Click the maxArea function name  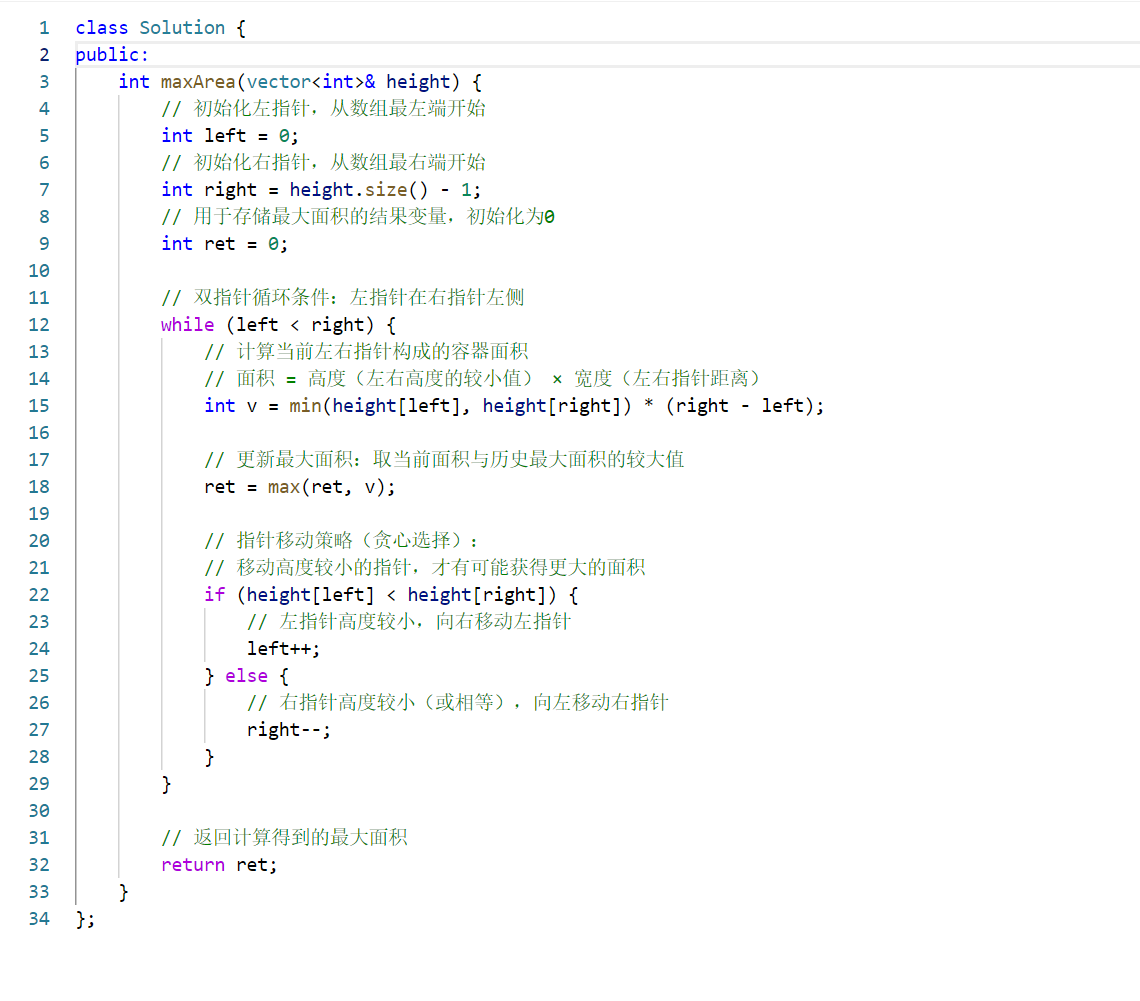198,81
